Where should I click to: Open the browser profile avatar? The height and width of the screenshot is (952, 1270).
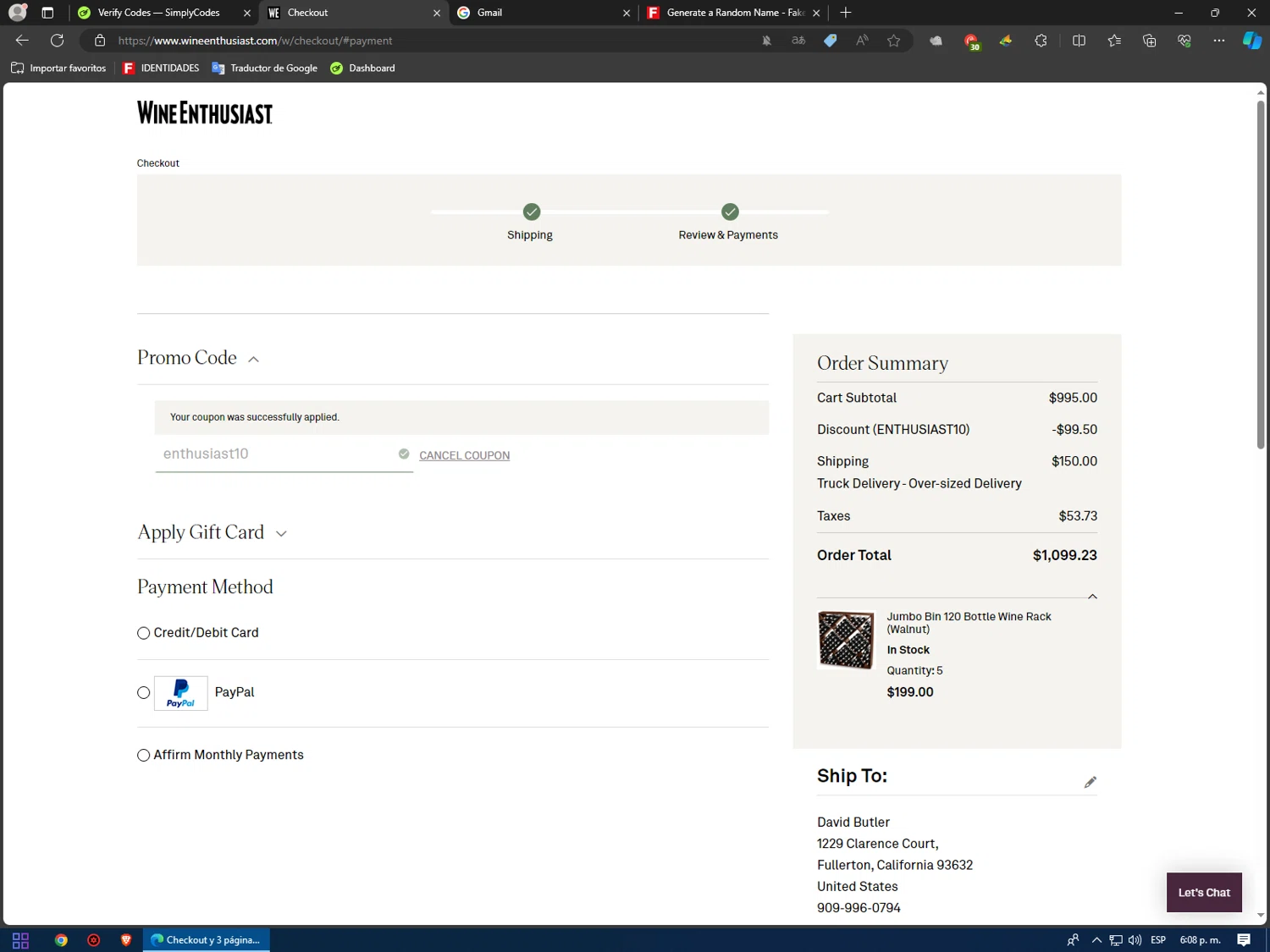click(x=17, y=13)
